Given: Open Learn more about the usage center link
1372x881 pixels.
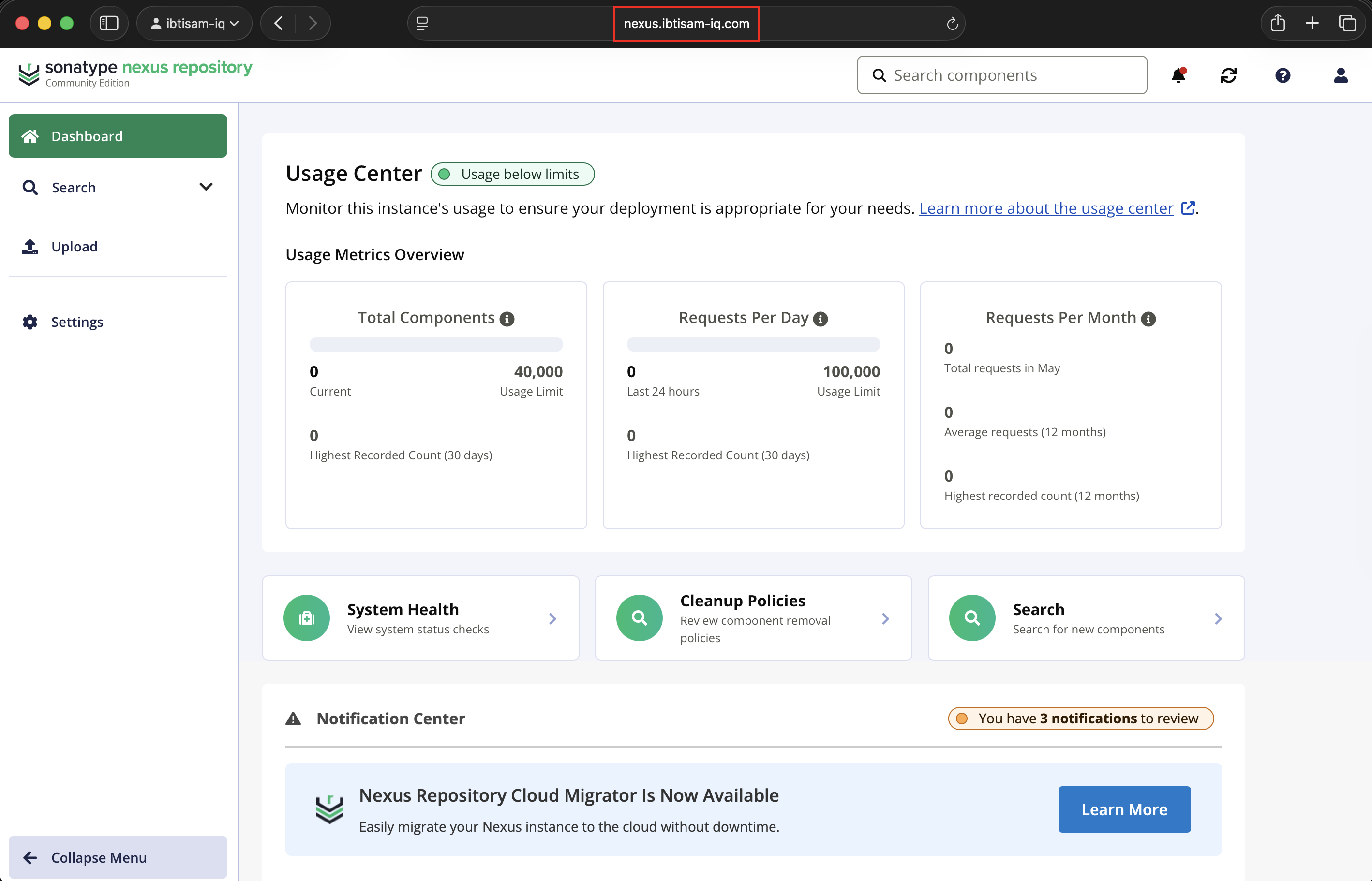Looking at the screenshot, I should point(1046,208).
